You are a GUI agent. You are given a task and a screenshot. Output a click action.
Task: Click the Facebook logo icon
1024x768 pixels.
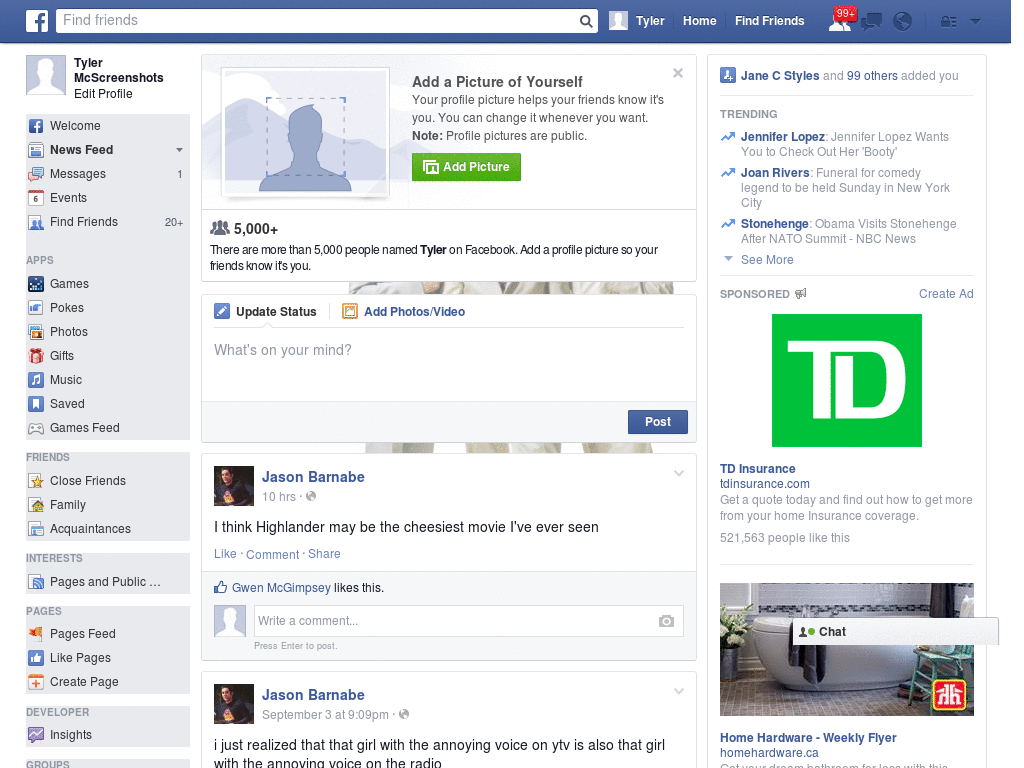pyautogui.click(x=37, y=21)
